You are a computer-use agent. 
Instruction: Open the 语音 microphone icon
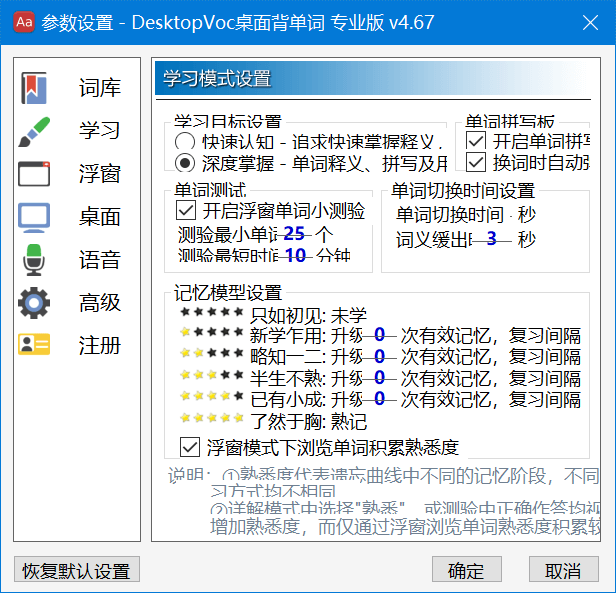(34, 259)
